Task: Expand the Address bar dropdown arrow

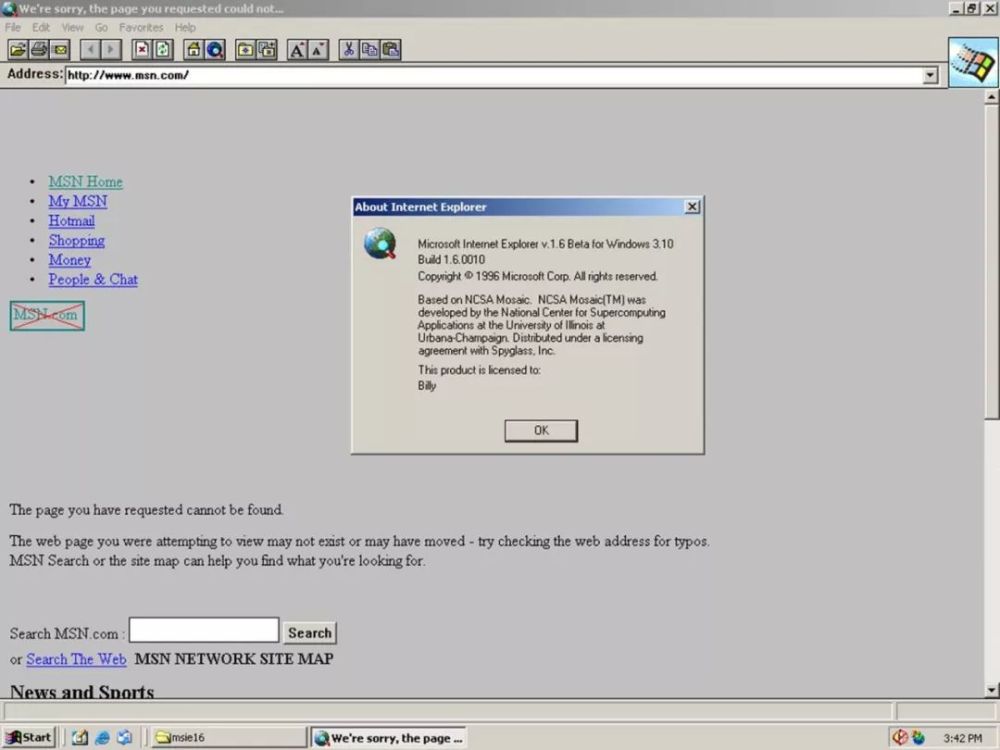Action: pyautogui.click(x=930, y=76)
